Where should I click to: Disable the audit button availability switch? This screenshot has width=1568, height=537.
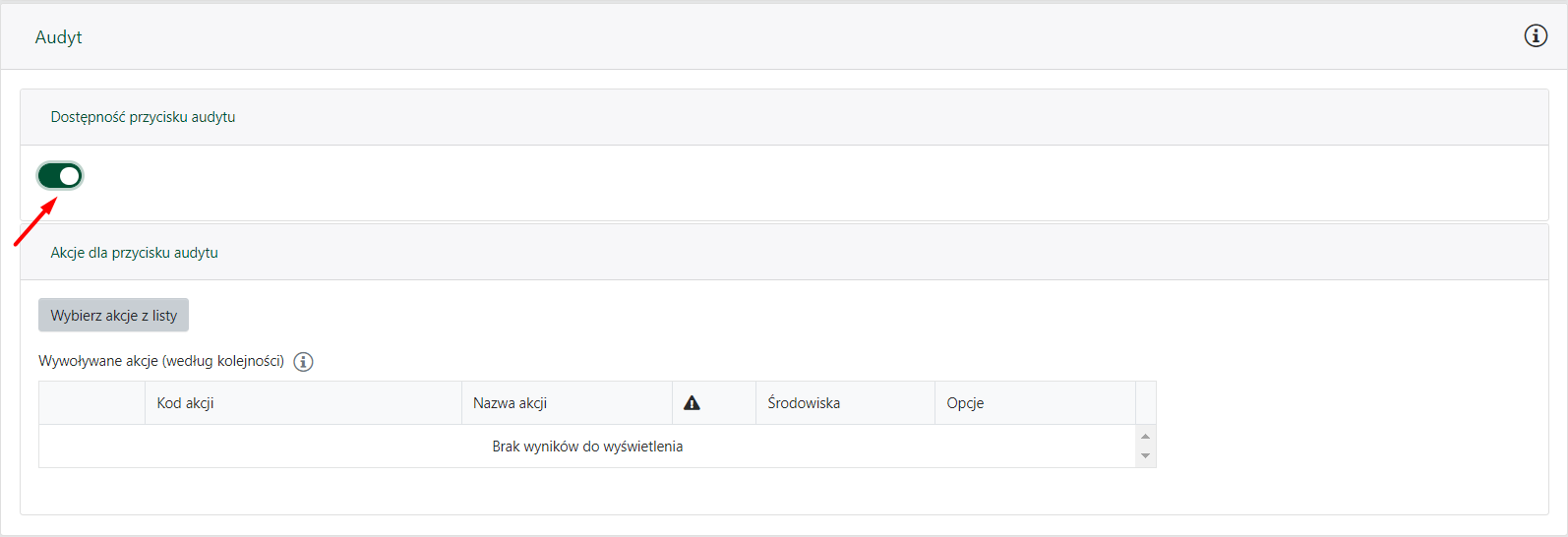point(60,176)
